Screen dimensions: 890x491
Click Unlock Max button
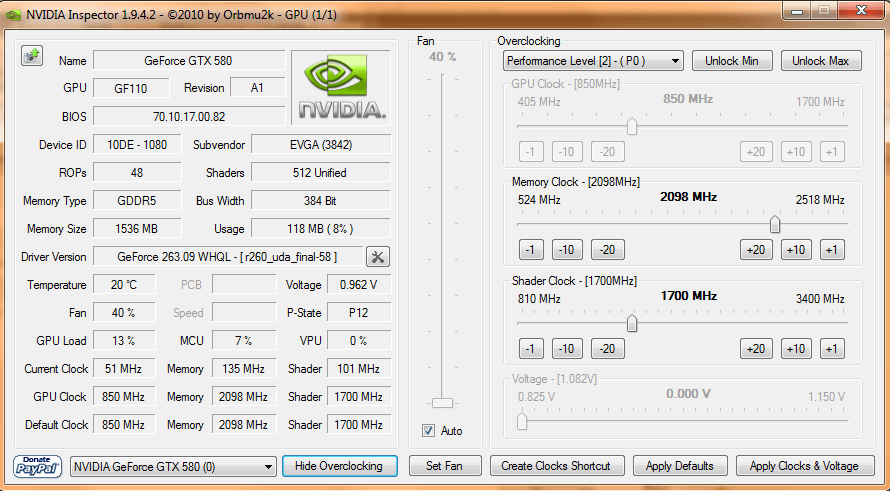(821, 61)
